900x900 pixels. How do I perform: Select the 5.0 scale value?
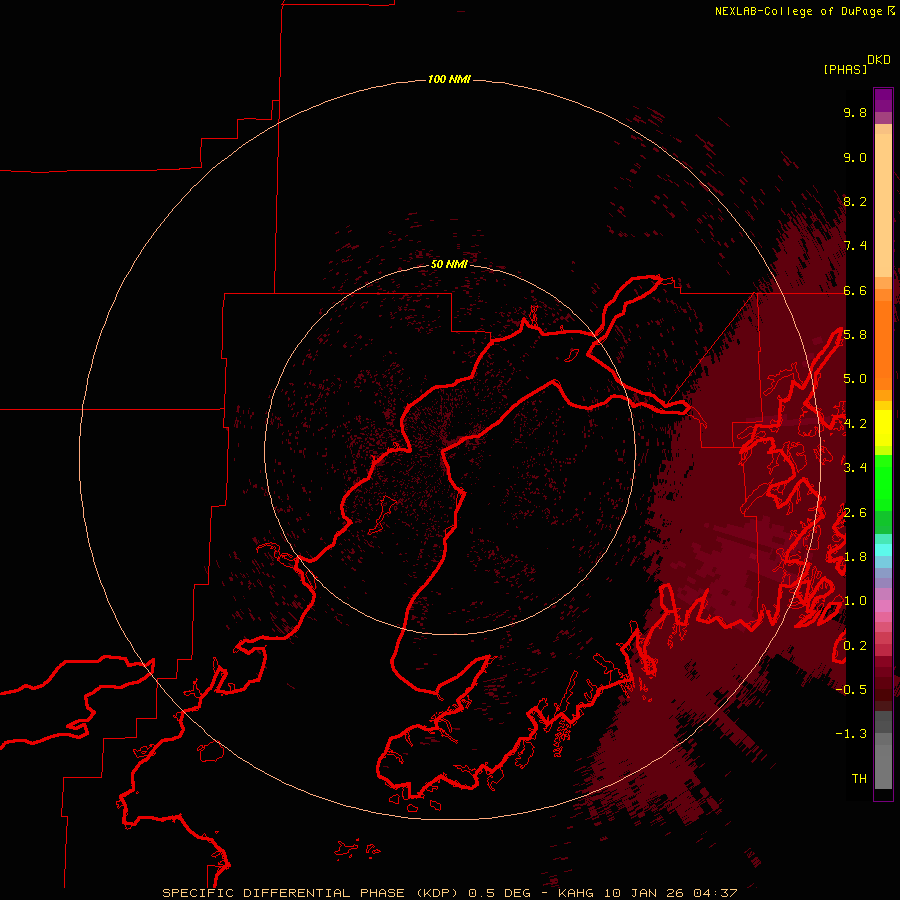[855, 379]
